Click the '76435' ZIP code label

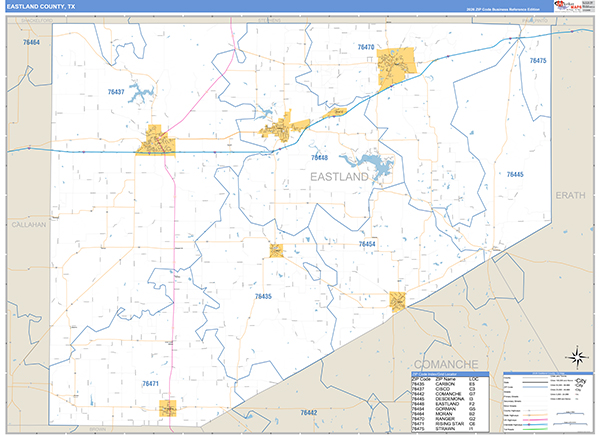[263, 297]
